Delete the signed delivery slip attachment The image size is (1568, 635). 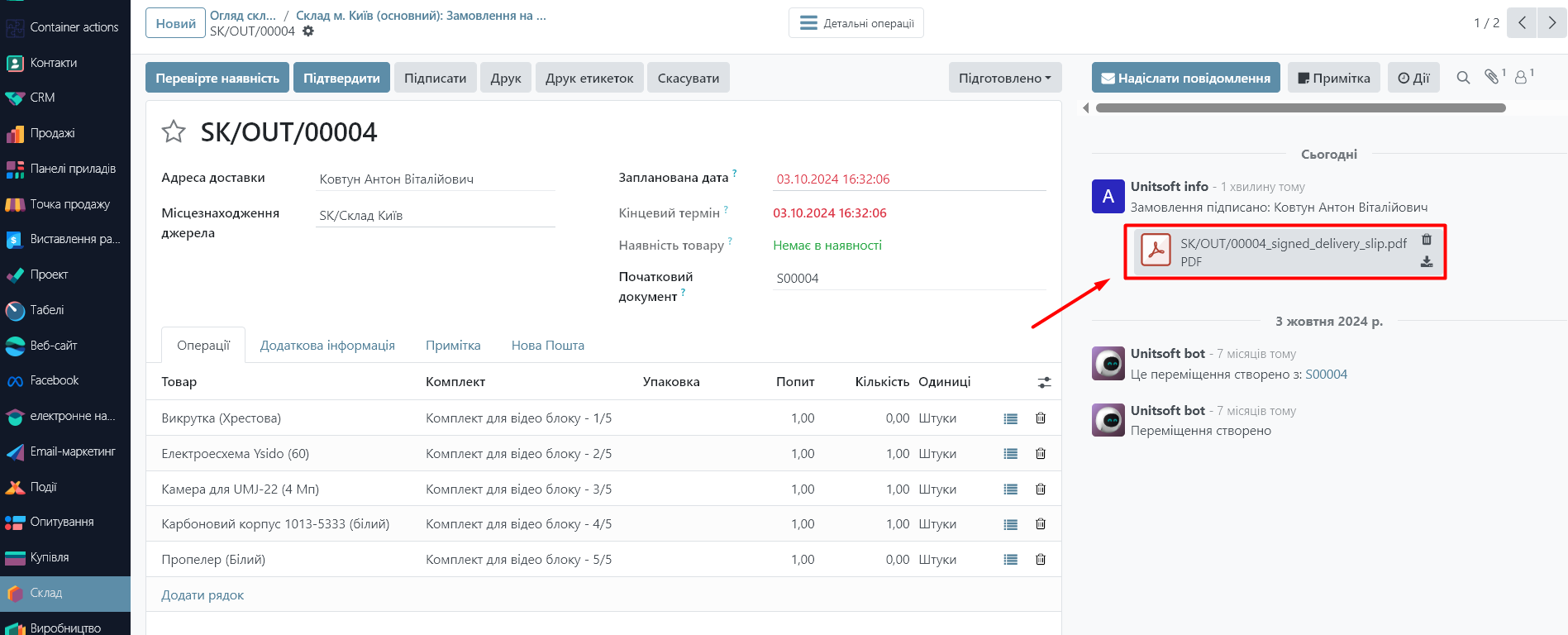pos(1426,240)
